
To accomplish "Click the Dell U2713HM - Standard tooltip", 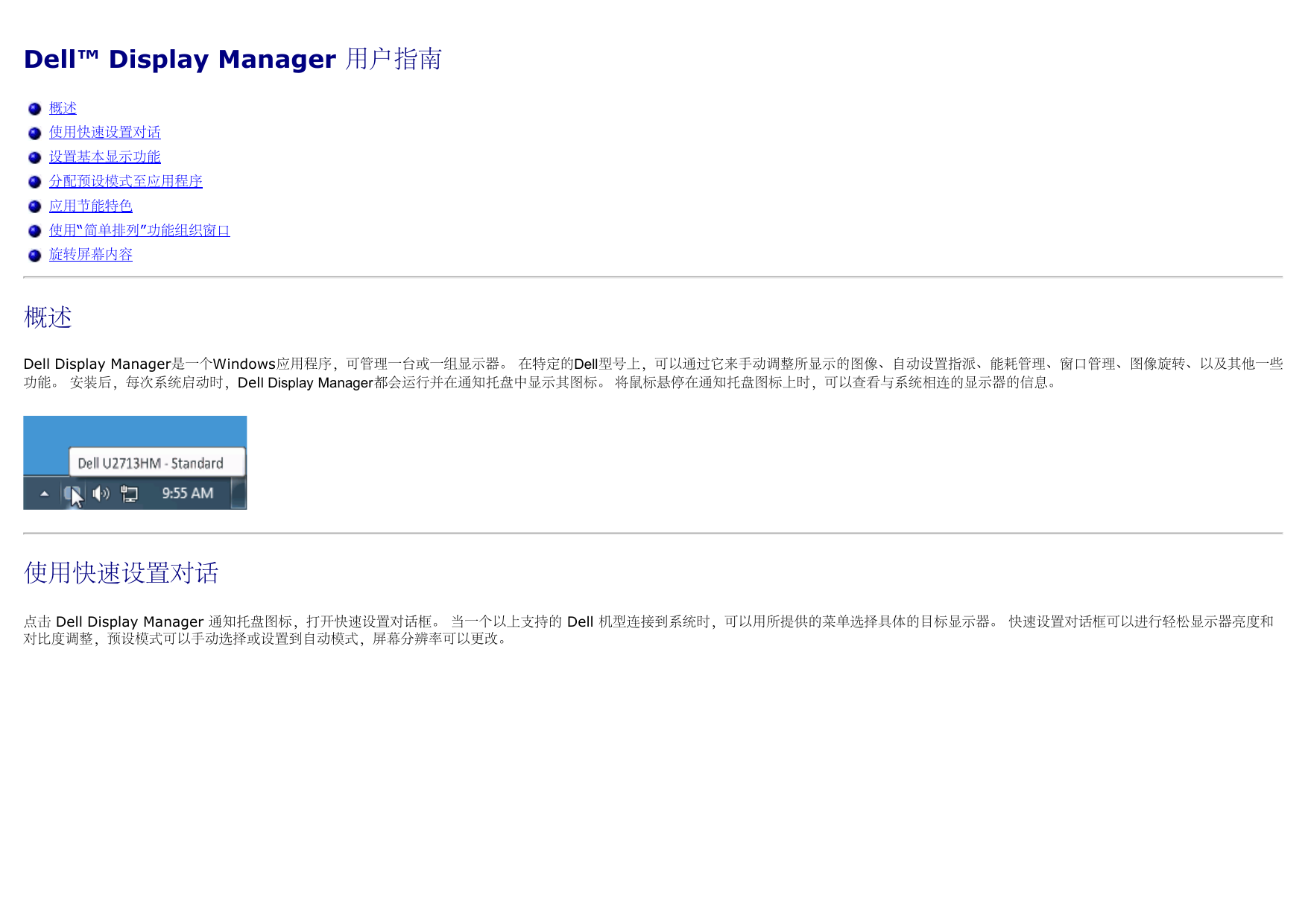I will point(157,462).
